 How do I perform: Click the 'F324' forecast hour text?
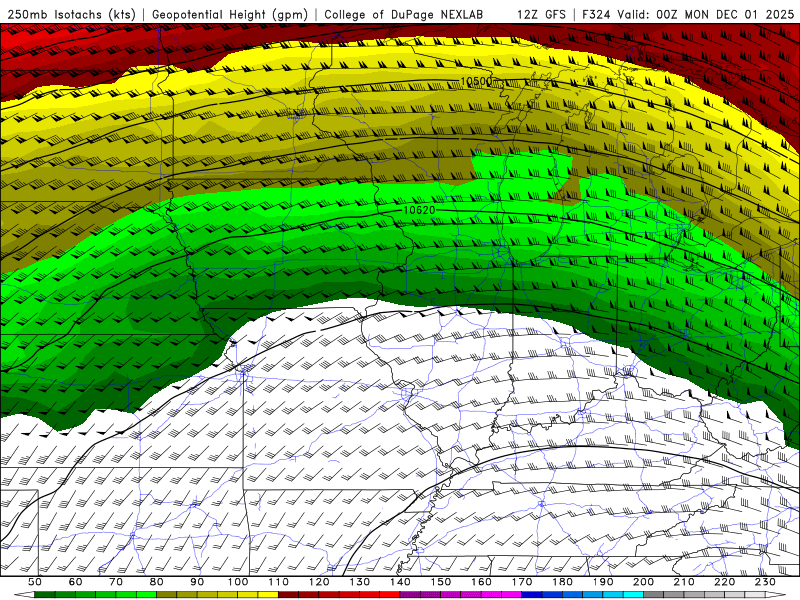coord(596,14)
